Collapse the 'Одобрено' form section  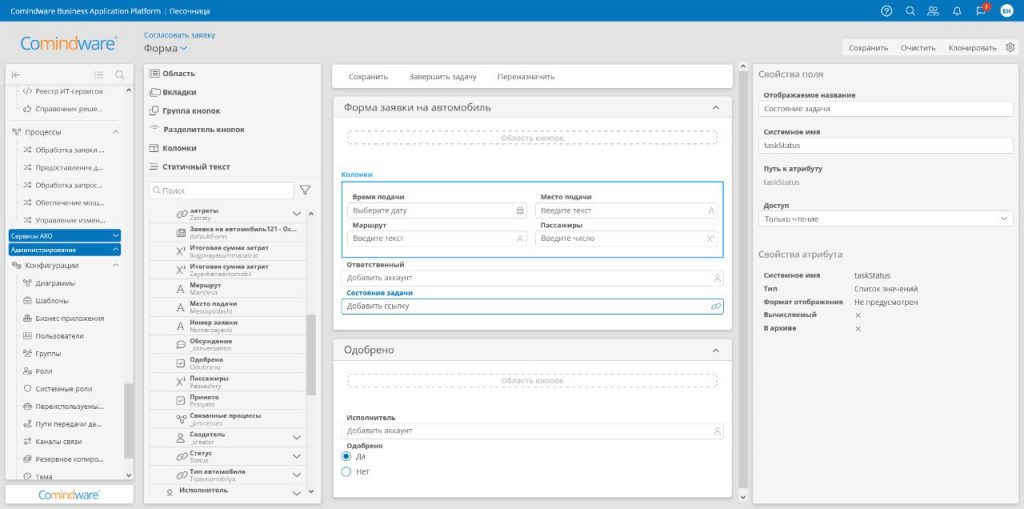tap(715, 350)
